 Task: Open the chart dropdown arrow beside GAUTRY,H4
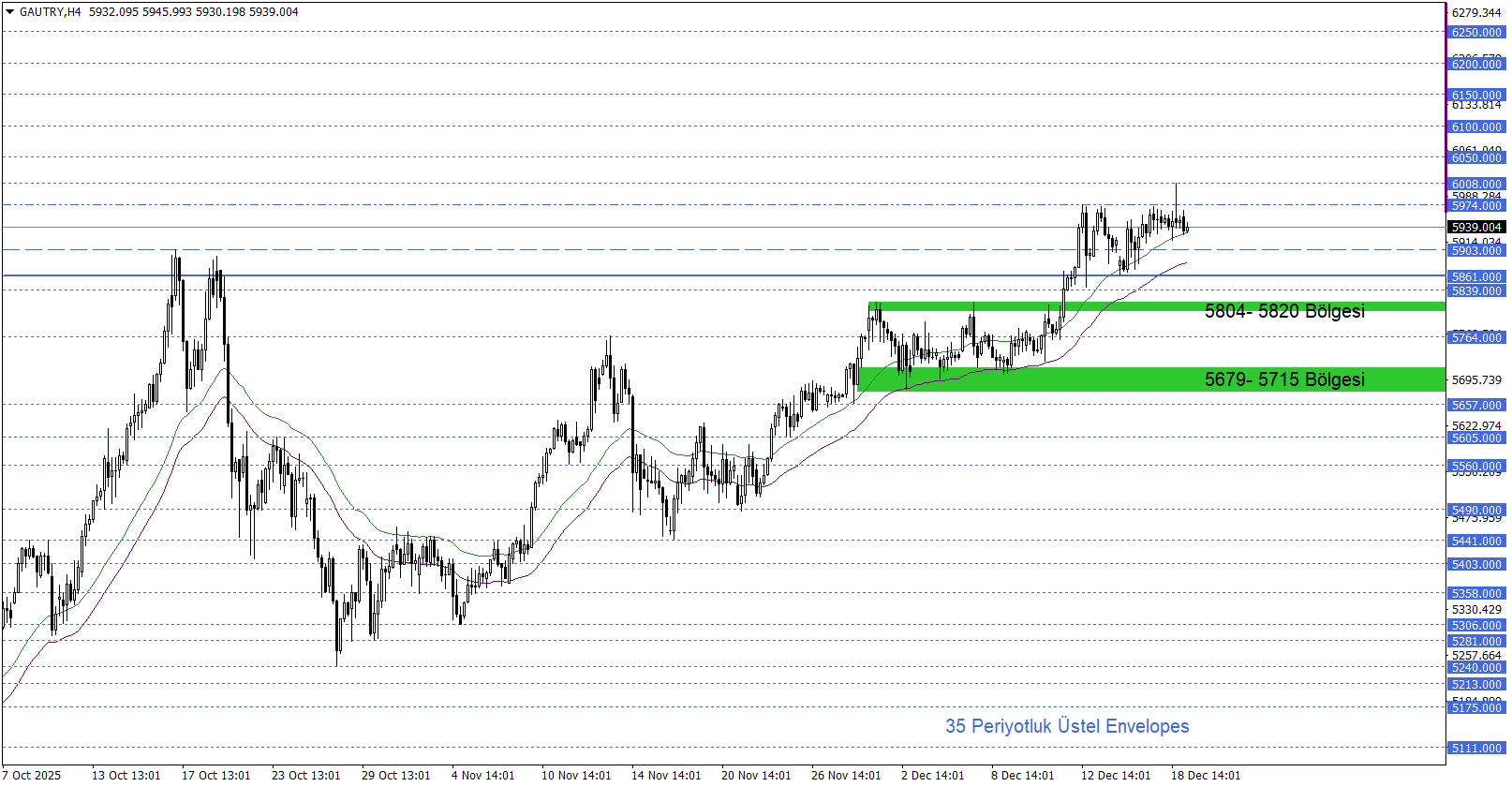[x=10, y=12]
